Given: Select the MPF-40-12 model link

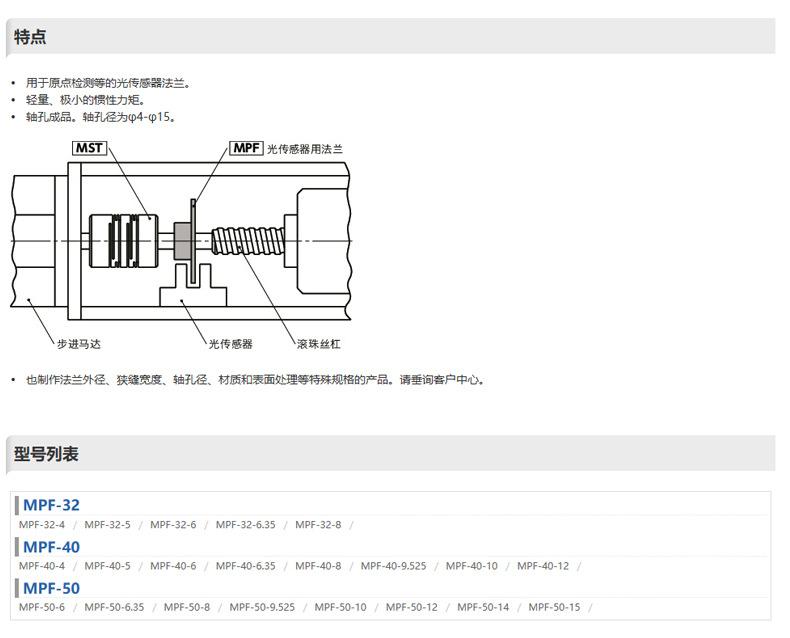Looking at the screenshot, I should 543,566.
